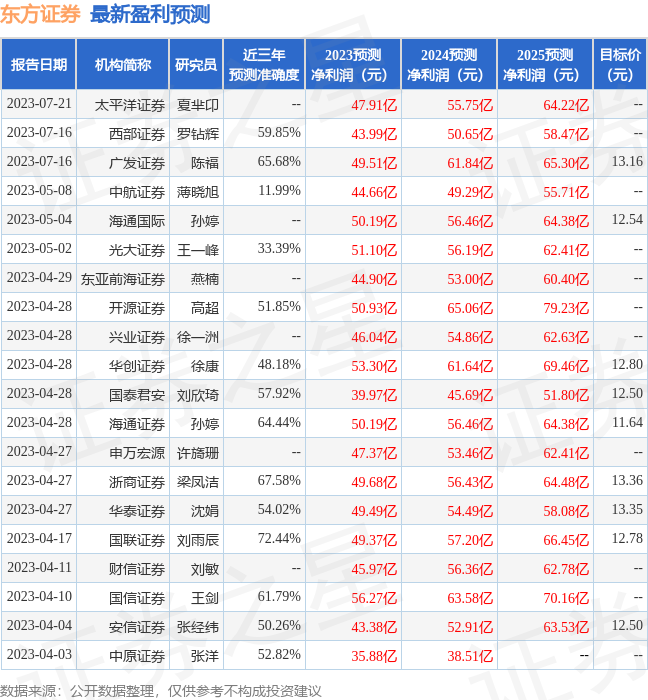The height and width of the screenshot is (700, 648).
Task: Click accuracy value 54.02%
Action: pos(279,510)
